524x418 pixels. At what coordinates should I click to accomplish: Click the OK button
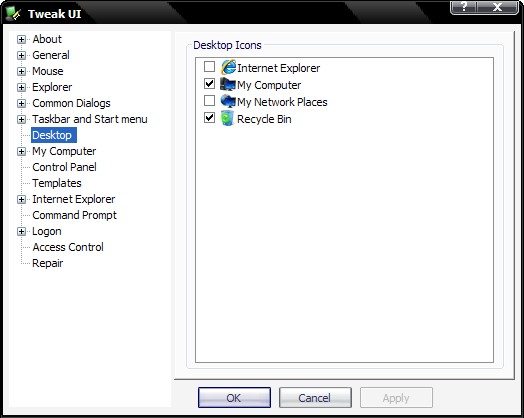point(234,398)
